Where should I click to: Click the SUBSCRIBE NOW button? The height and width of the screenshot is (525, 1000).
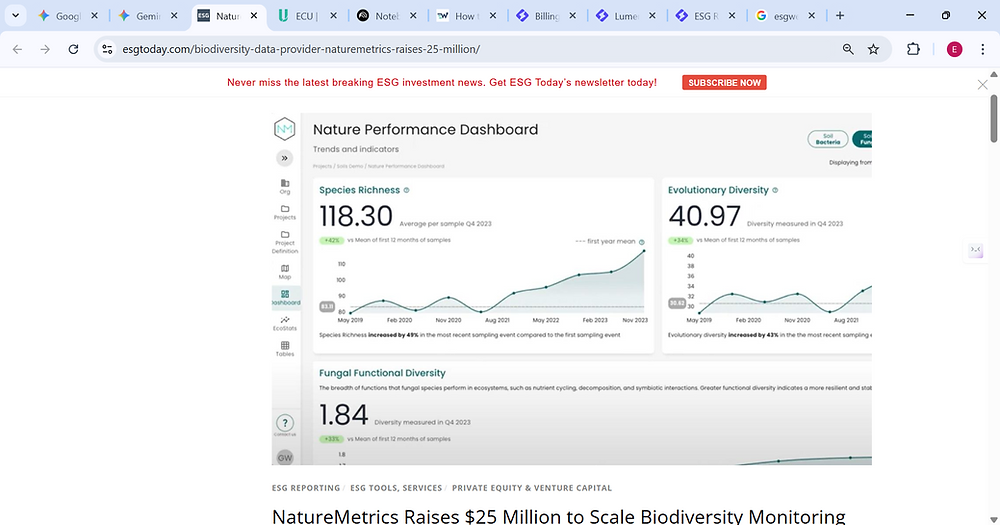click(x=724, y=82)
